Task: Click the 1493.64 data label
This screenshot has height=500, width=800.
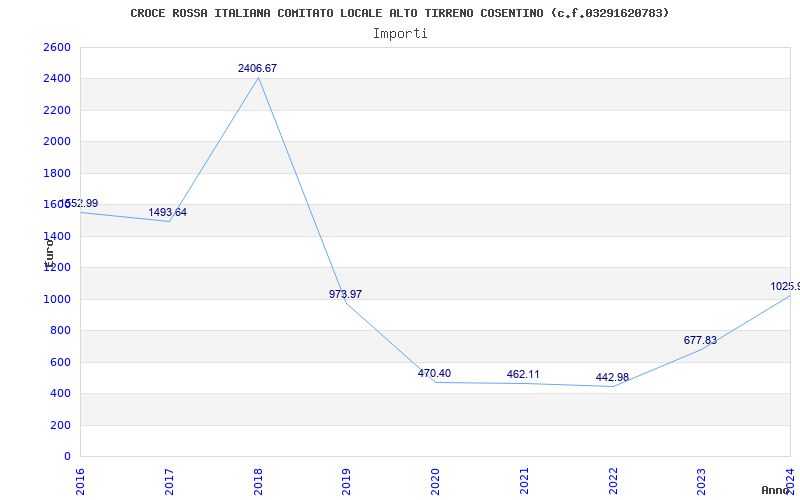Action: (x=167, y=212)
